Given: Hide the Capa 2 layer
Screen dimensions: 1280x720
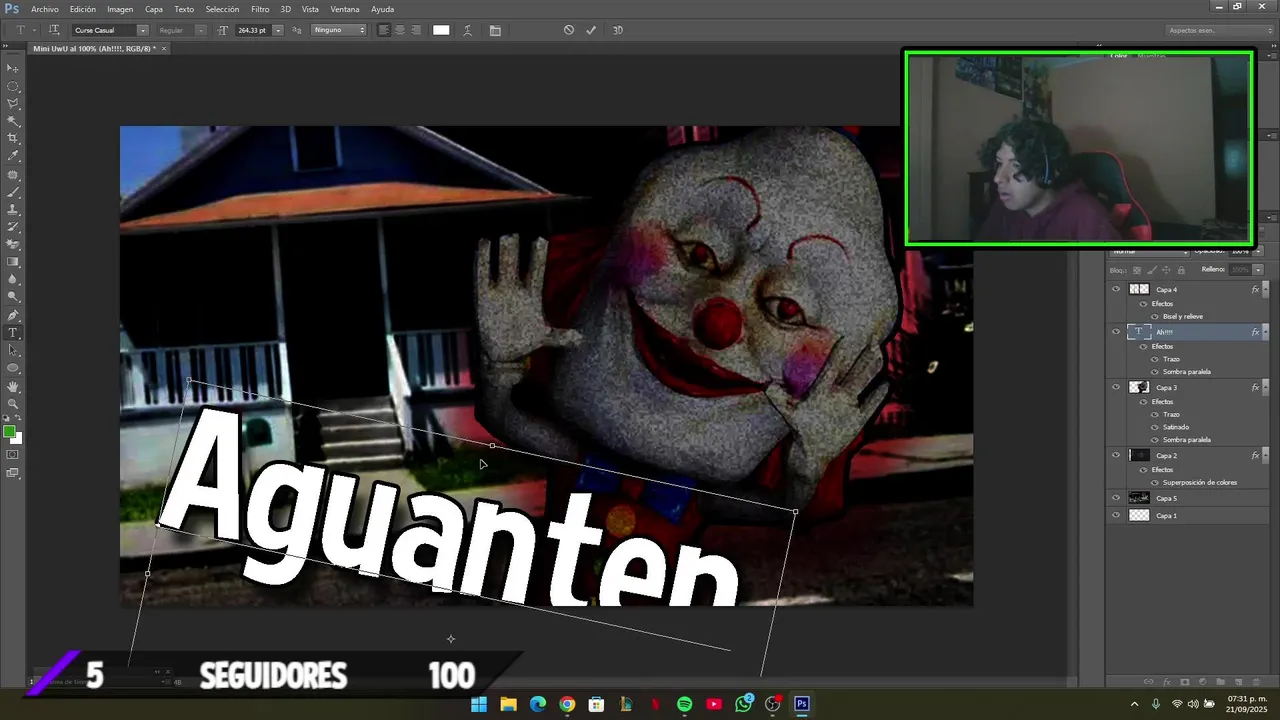Looking at the screenshot, I should [x=1116, y=455].
